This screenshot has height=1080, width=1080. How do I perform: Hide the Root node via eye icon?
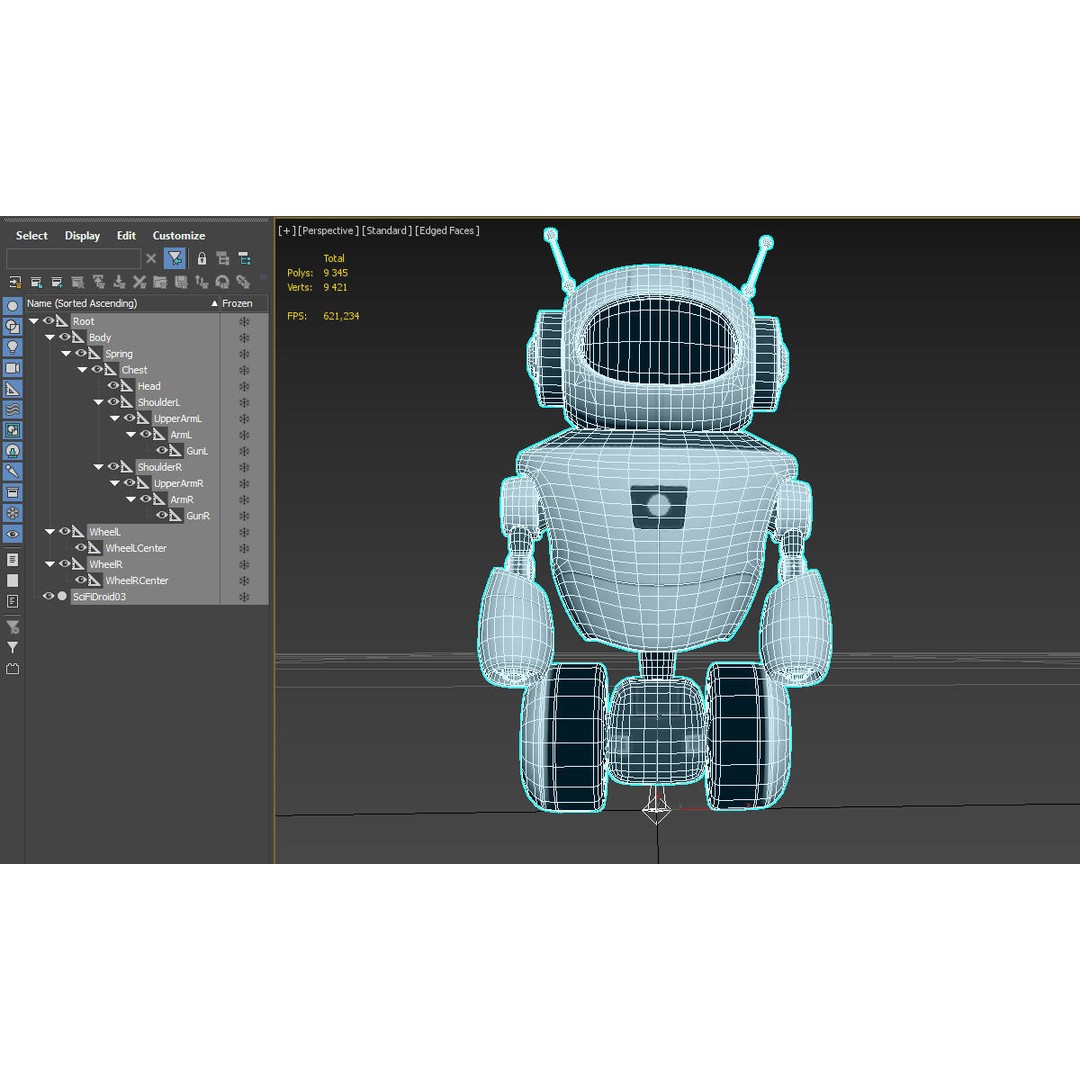48,321
